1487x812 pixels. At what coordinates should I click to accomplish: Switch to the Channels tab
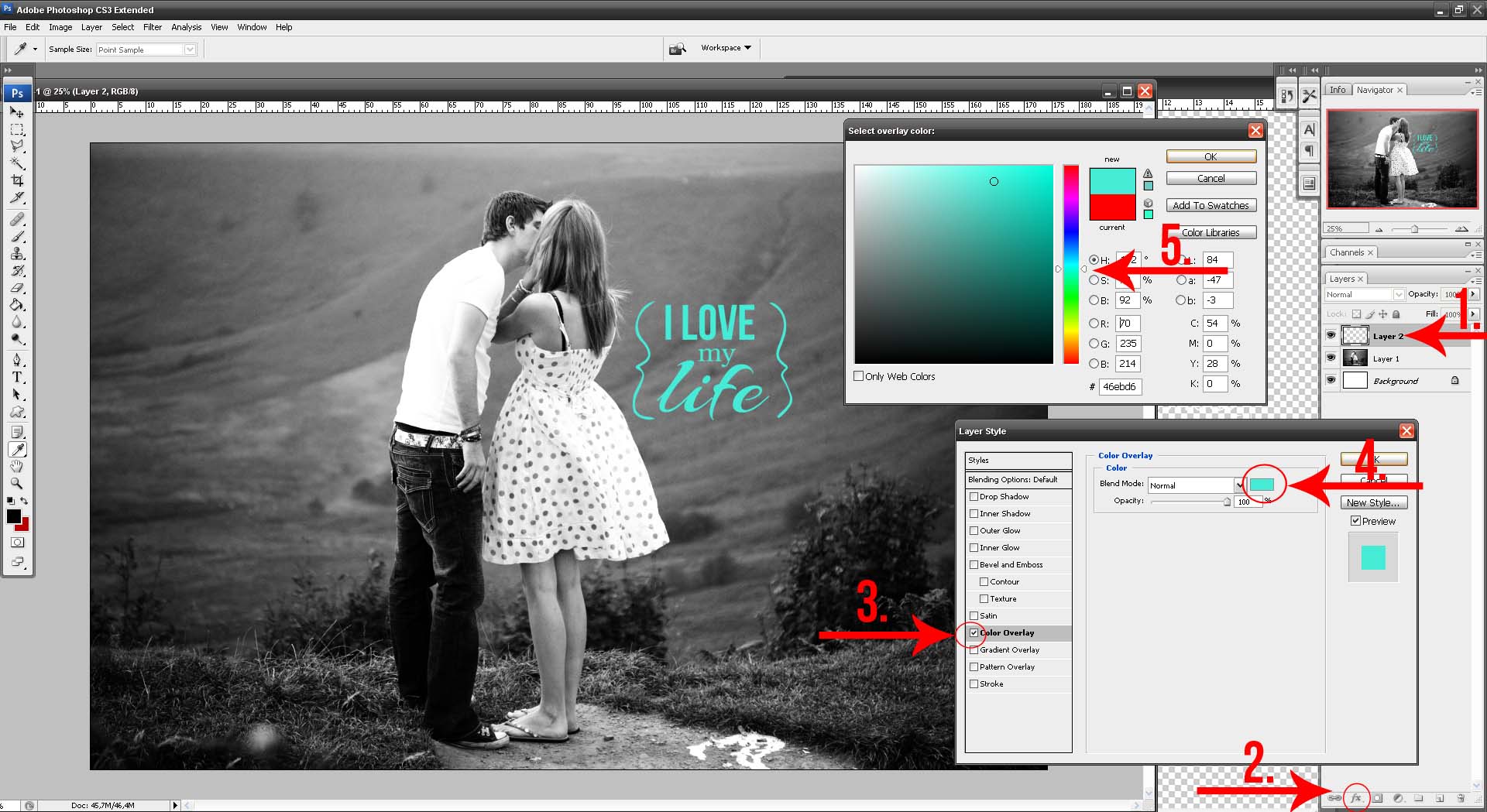[x=1346, y=252]
